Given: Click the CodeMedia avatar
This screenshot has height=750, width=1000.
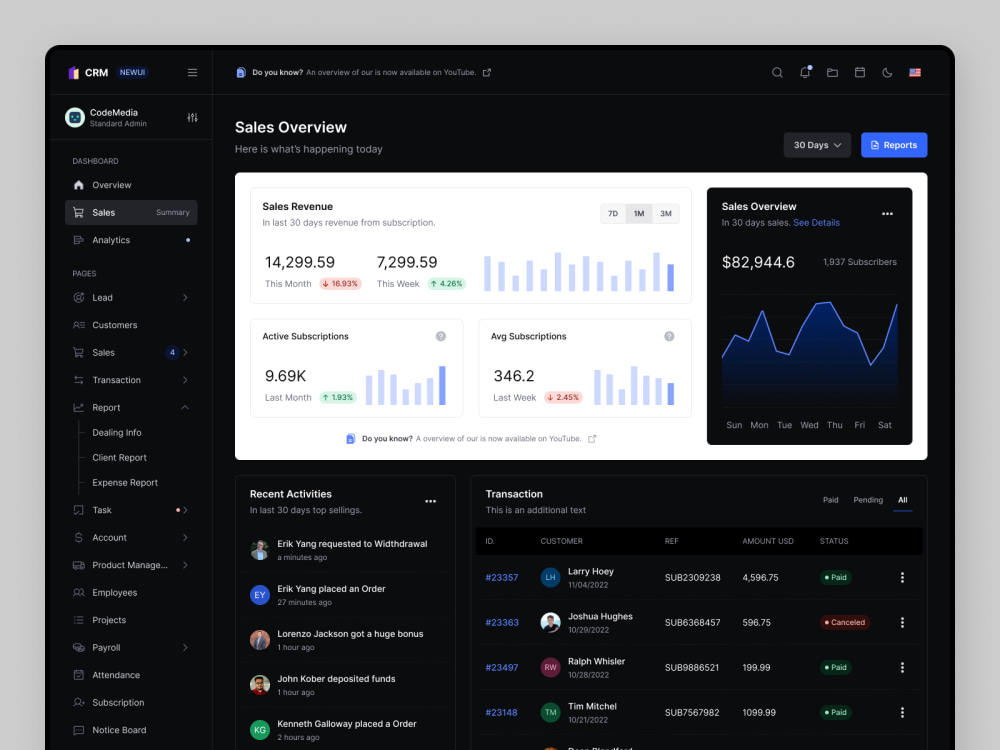Looking at the screenshot, I should pyautogui.click(x=75, y=117).
